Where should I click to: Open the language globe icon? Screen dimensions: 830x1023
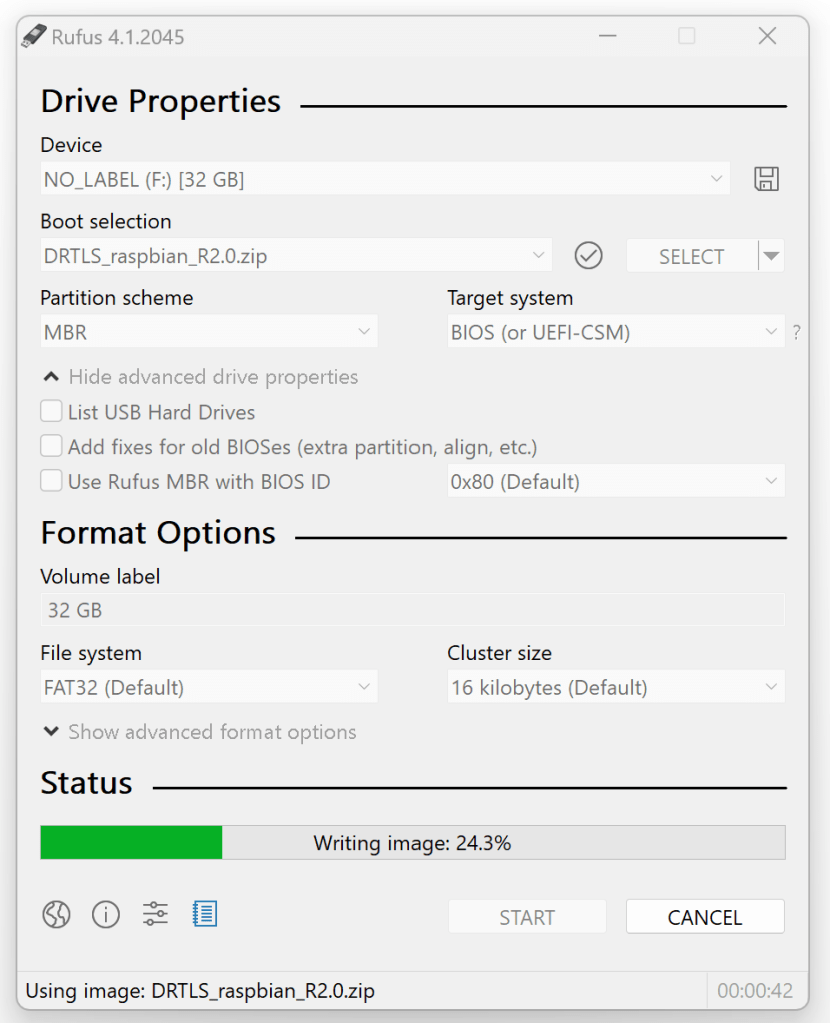click(x=56, y=914)
